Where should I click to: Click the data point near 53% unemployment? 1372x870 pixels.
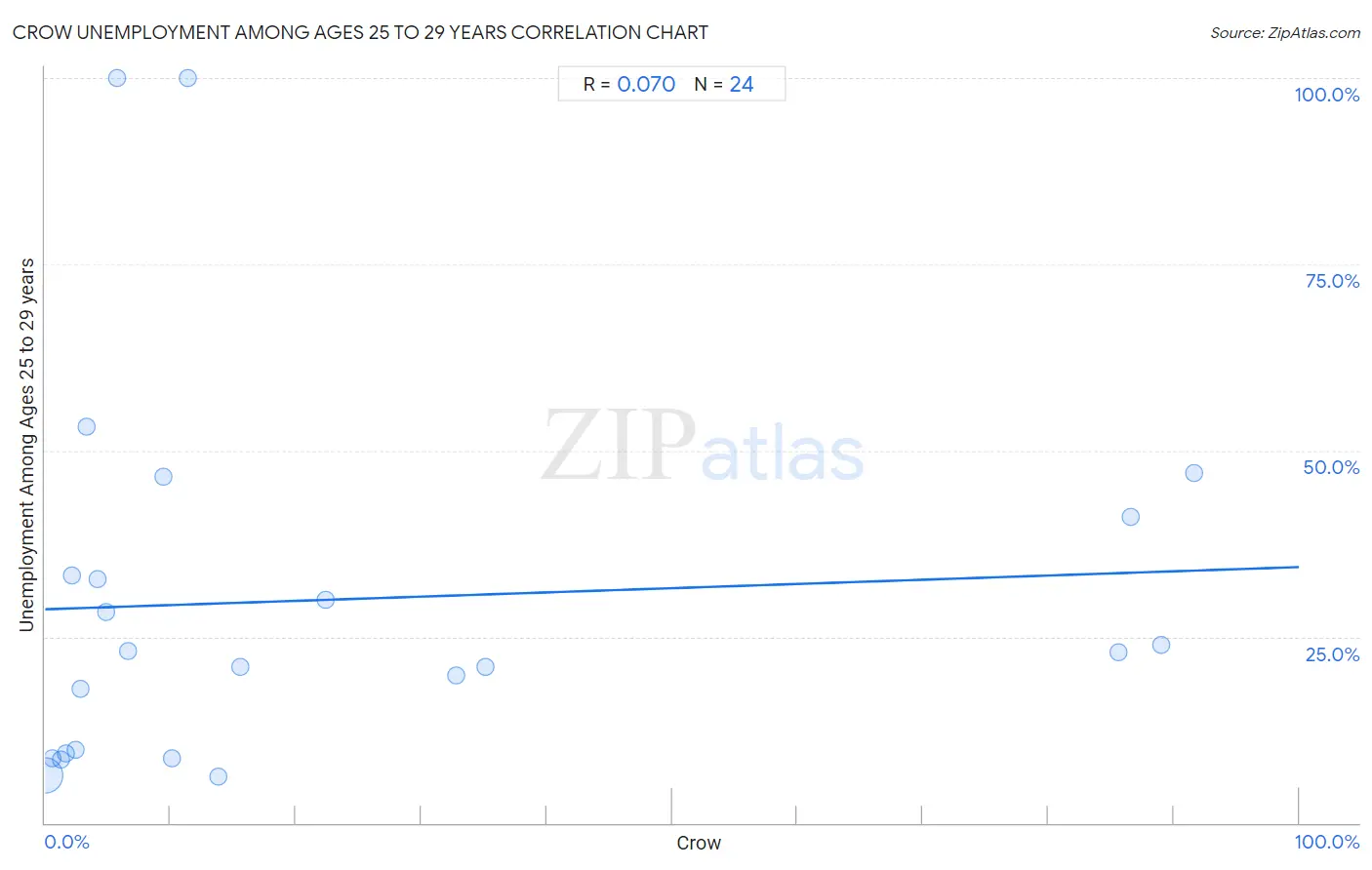[87, 427]
